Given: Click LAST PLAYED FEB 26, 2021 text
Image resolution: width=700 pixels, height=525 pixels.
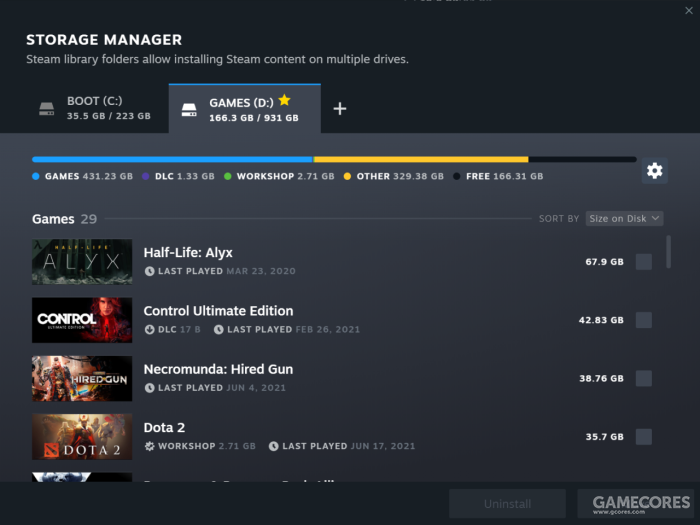Looking at the screenshot, I should point(293,329).
